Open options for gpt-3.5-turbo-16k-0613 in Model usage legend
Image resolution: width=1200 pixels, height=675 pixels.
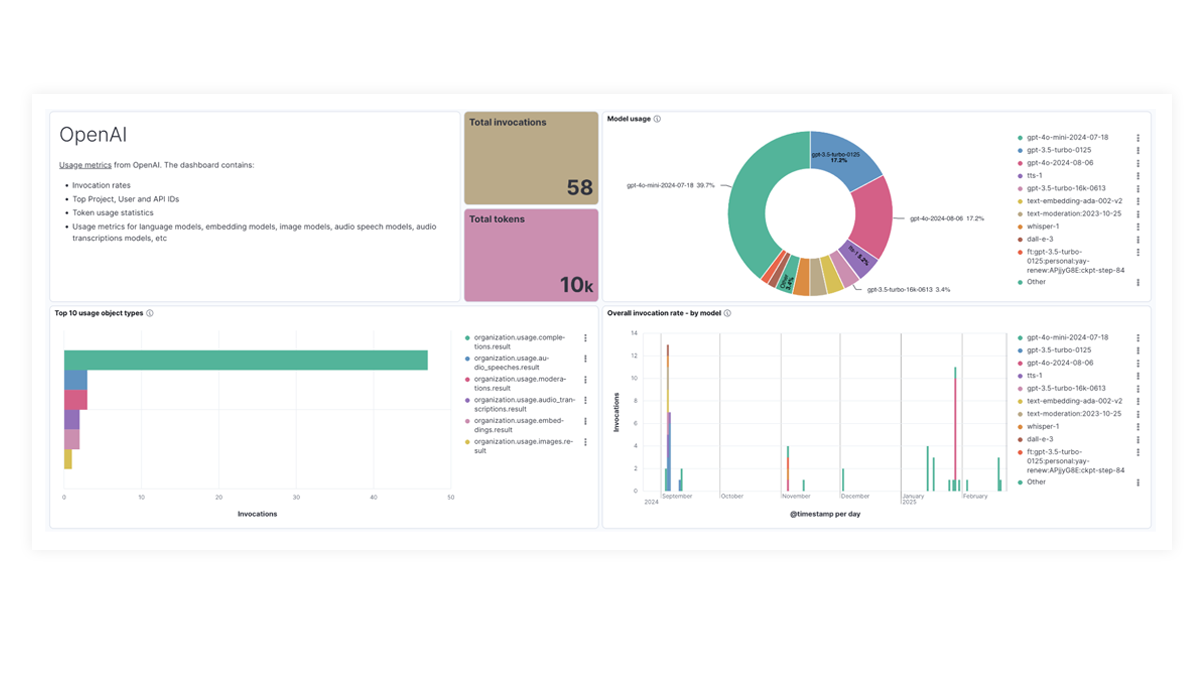[x=1138, y=188]
